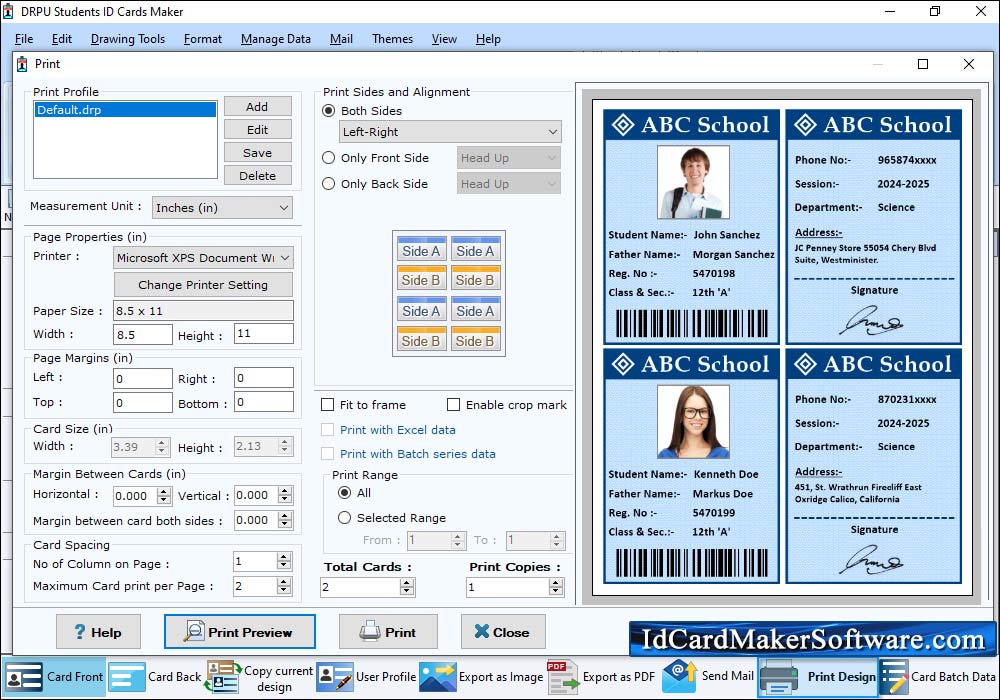
Task: Click the Bottom margin input field
Action: (x=264, y=402)
